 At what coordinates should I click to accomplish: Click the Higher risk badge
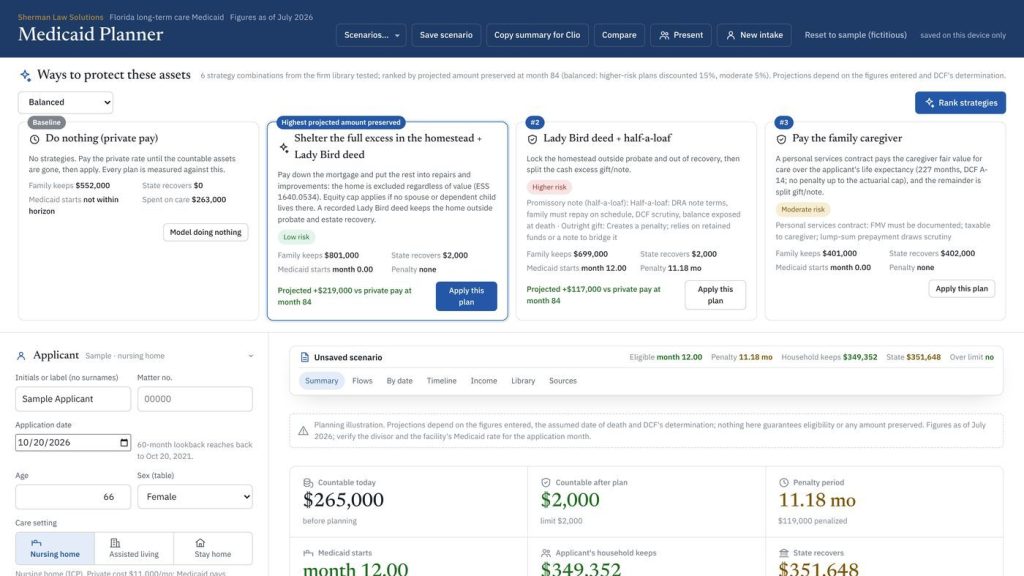point(549,187)
